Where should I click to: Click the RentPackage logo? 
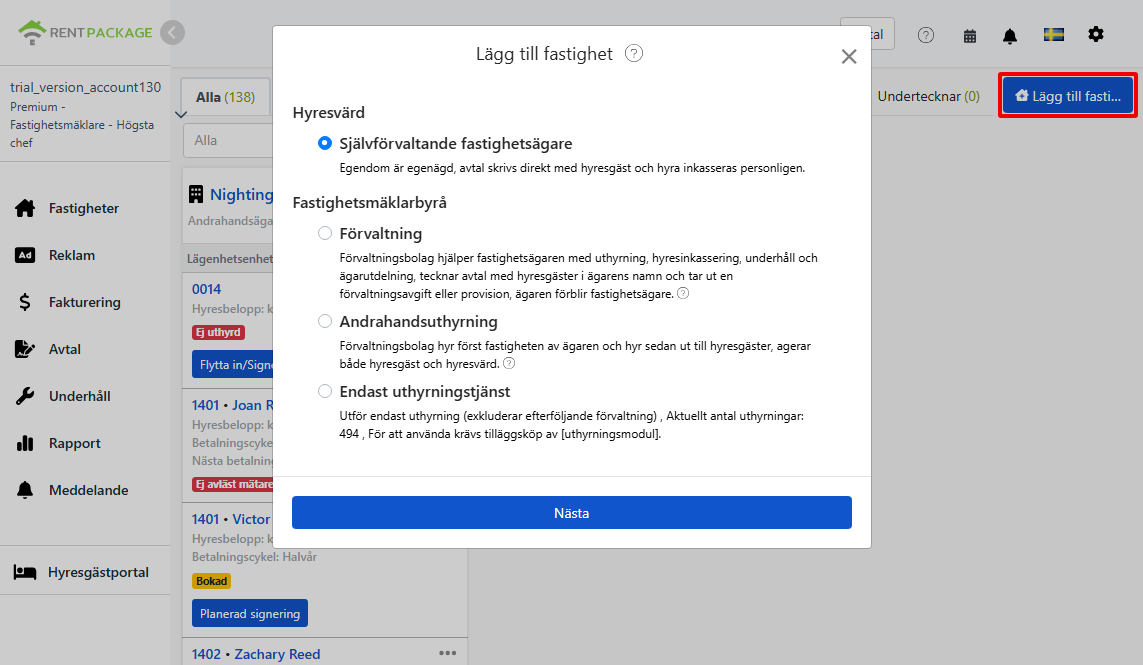pos(85,33)
